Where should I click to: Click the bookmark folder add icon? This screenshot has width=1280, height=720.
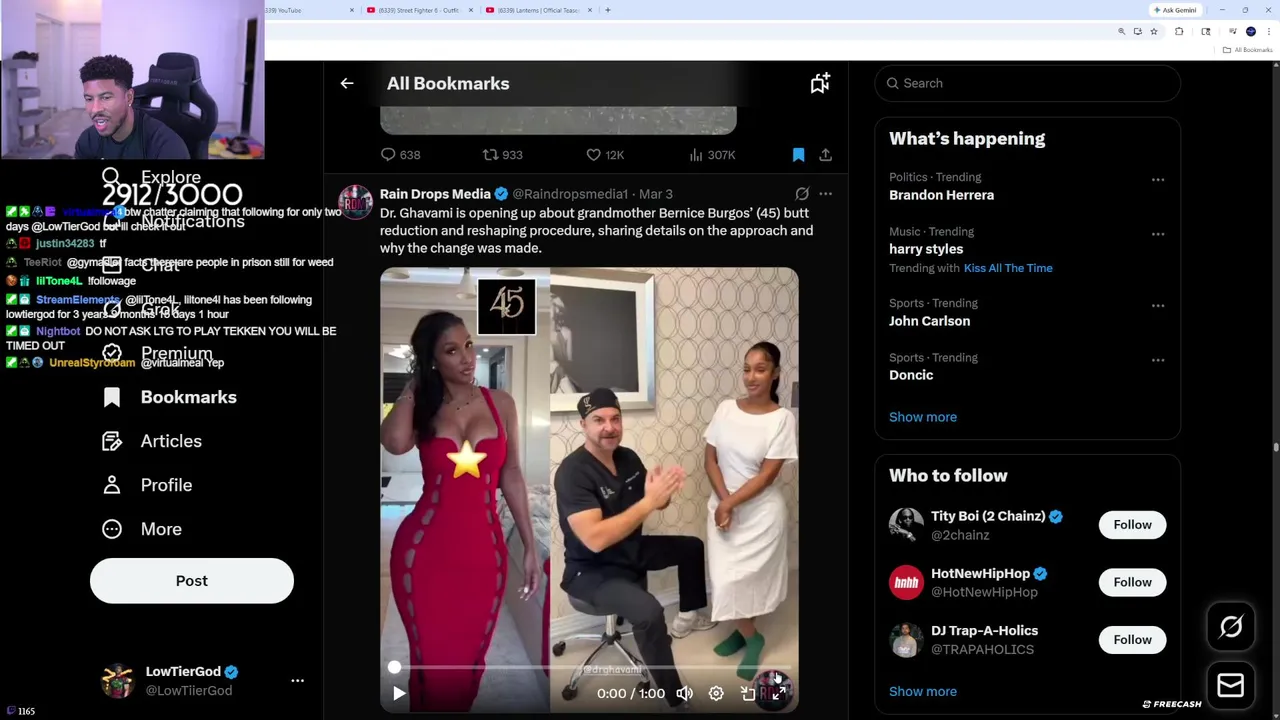coord(820,84)
